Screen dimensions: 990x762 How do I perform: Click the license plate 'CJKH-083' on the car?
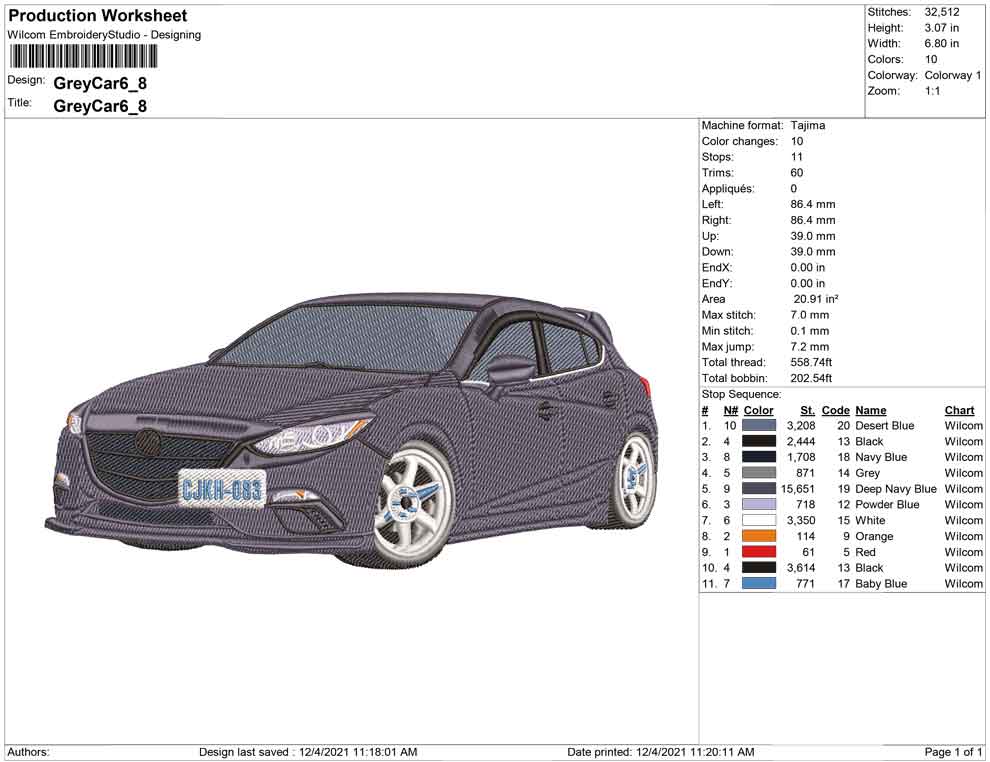tap(222, 488)
